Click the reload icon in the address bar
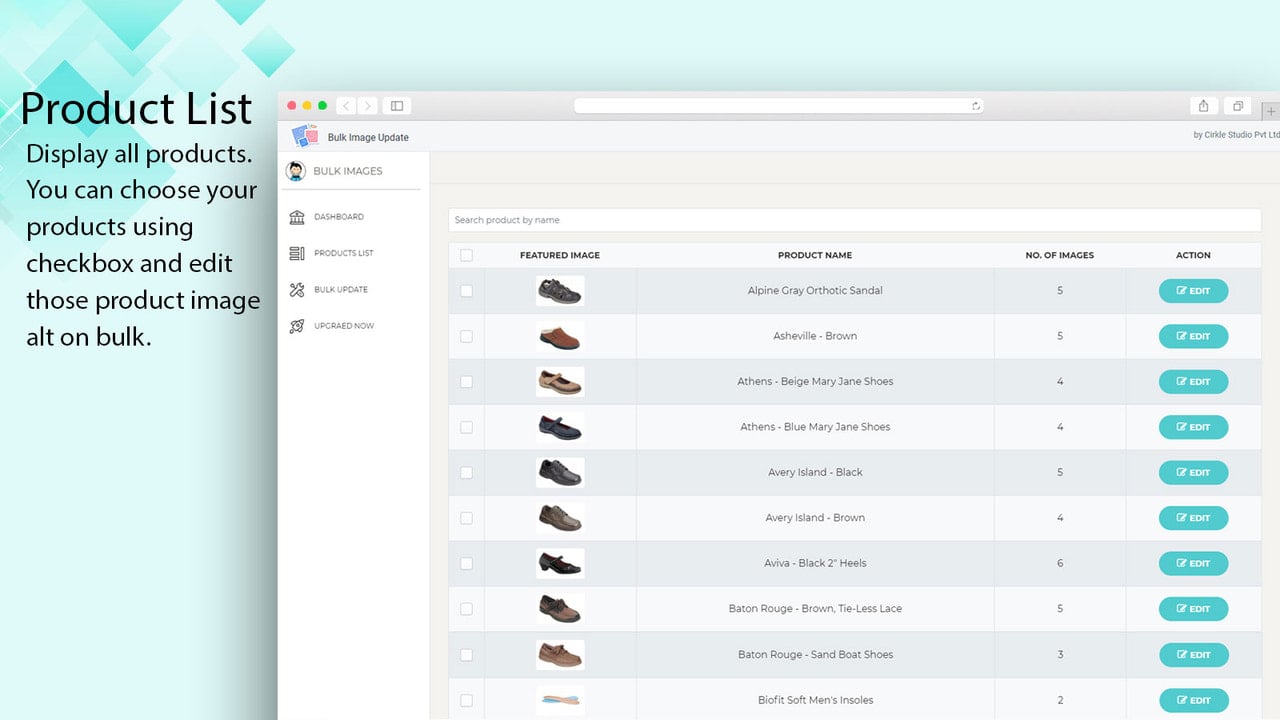 pyautogui.click(x=976, y=105)
